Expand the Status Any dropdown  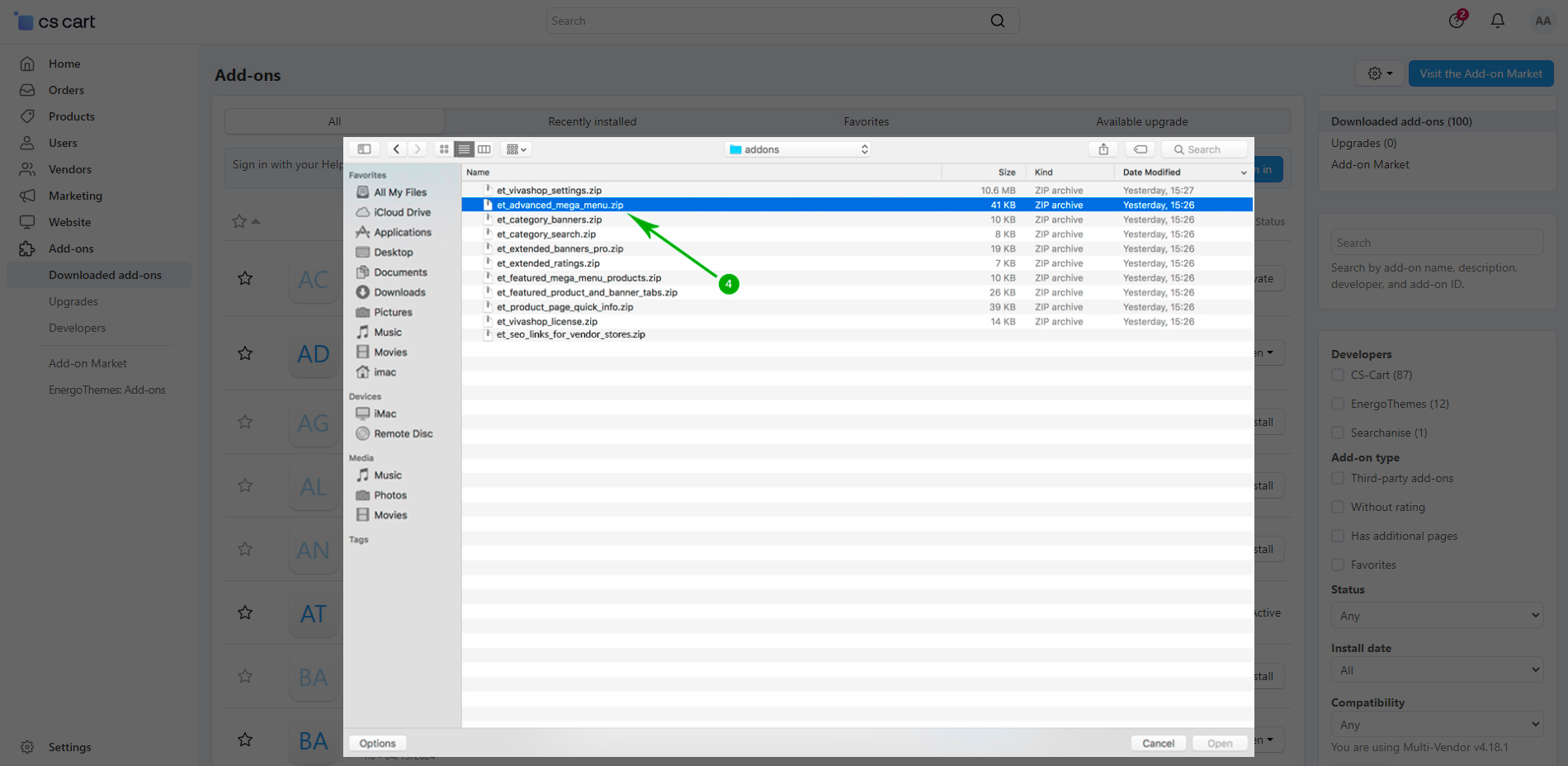click(x=1437, y=616)
